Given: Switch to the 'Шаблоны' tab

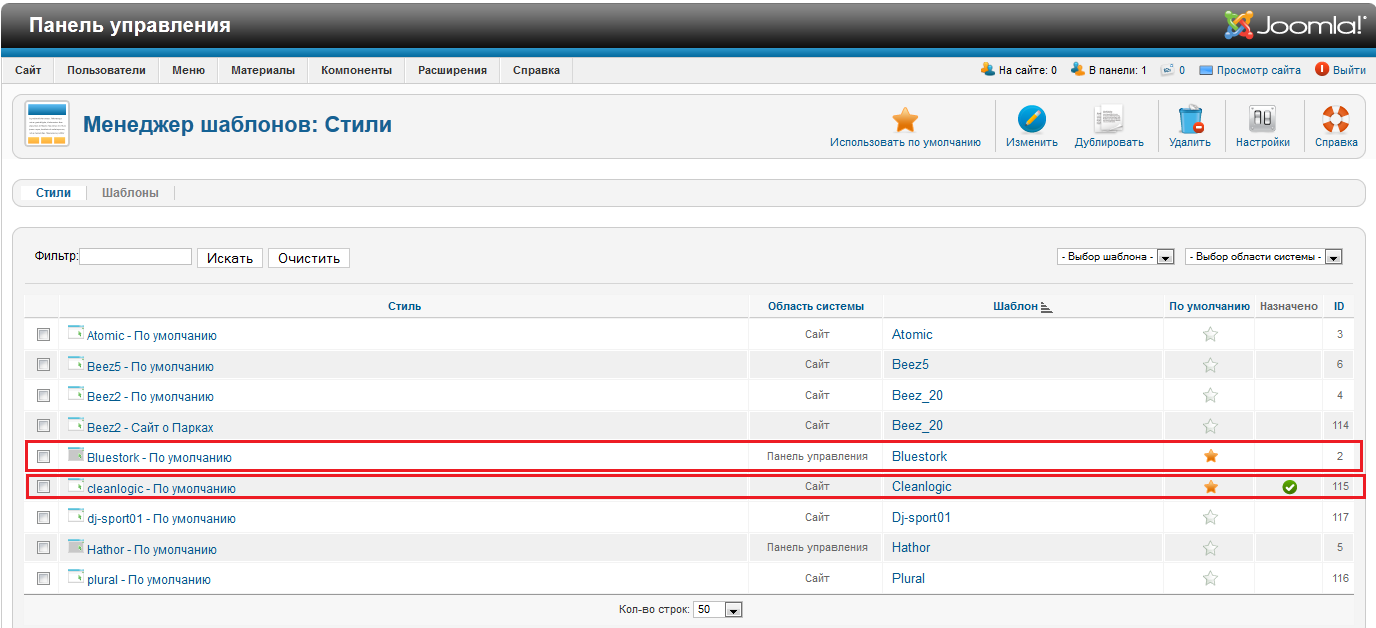Looking at the screenshot, I should click(x=130, y=193).
